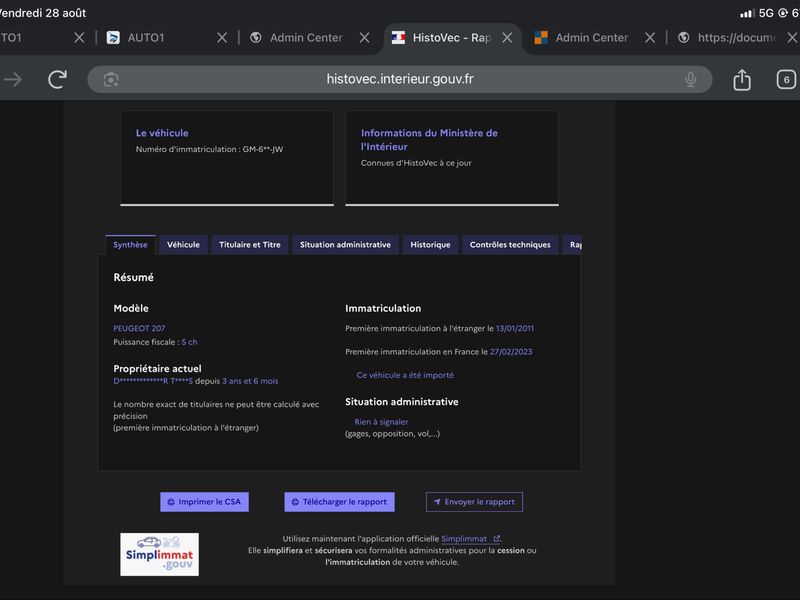
Task: Switch to the AUTO1 browser tab
Action: click(x=146, y=38)
